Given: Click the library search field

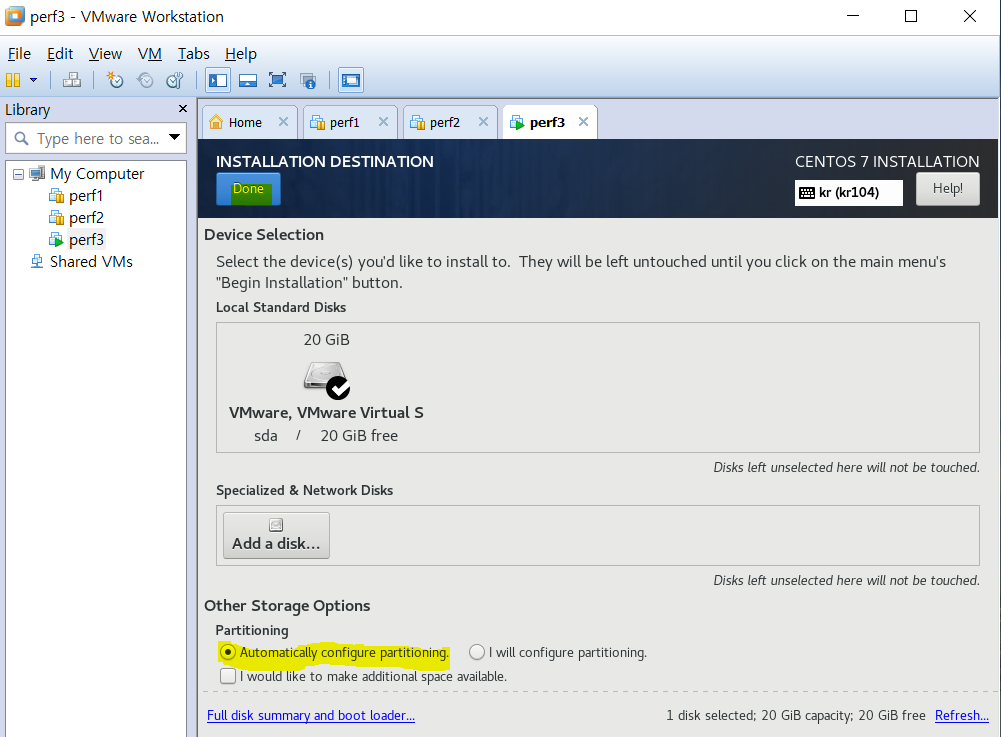Looking at the screenshot, I should point(96,139).
